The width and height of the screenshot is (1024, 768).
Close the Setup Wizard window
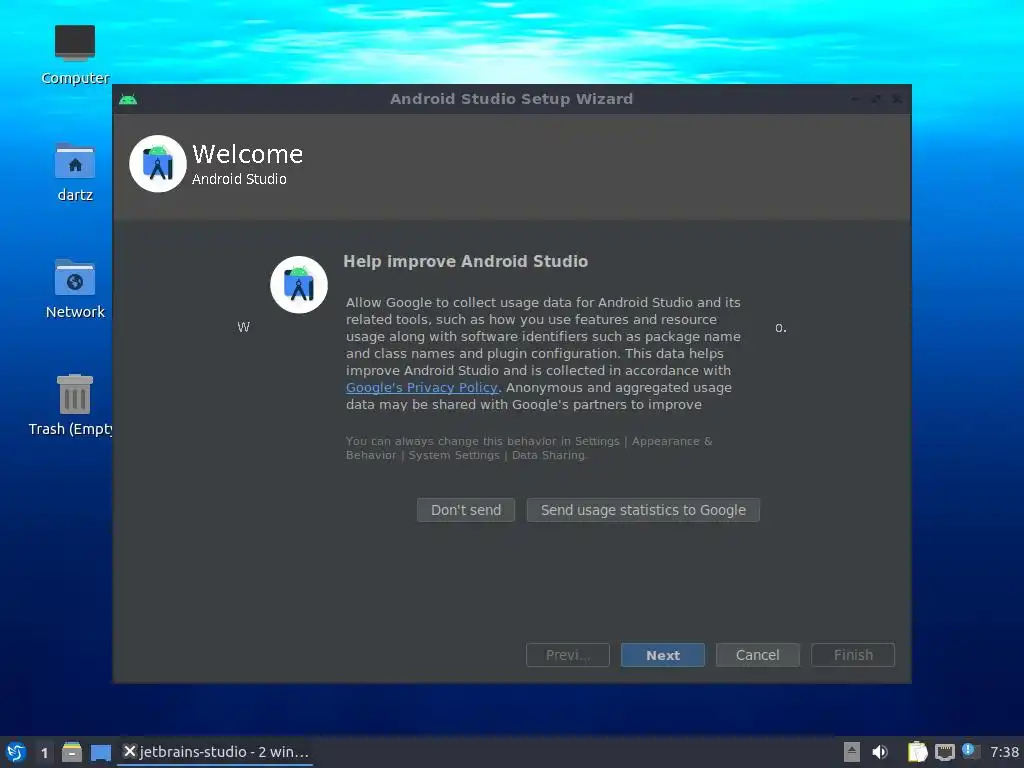pos(897,99)
